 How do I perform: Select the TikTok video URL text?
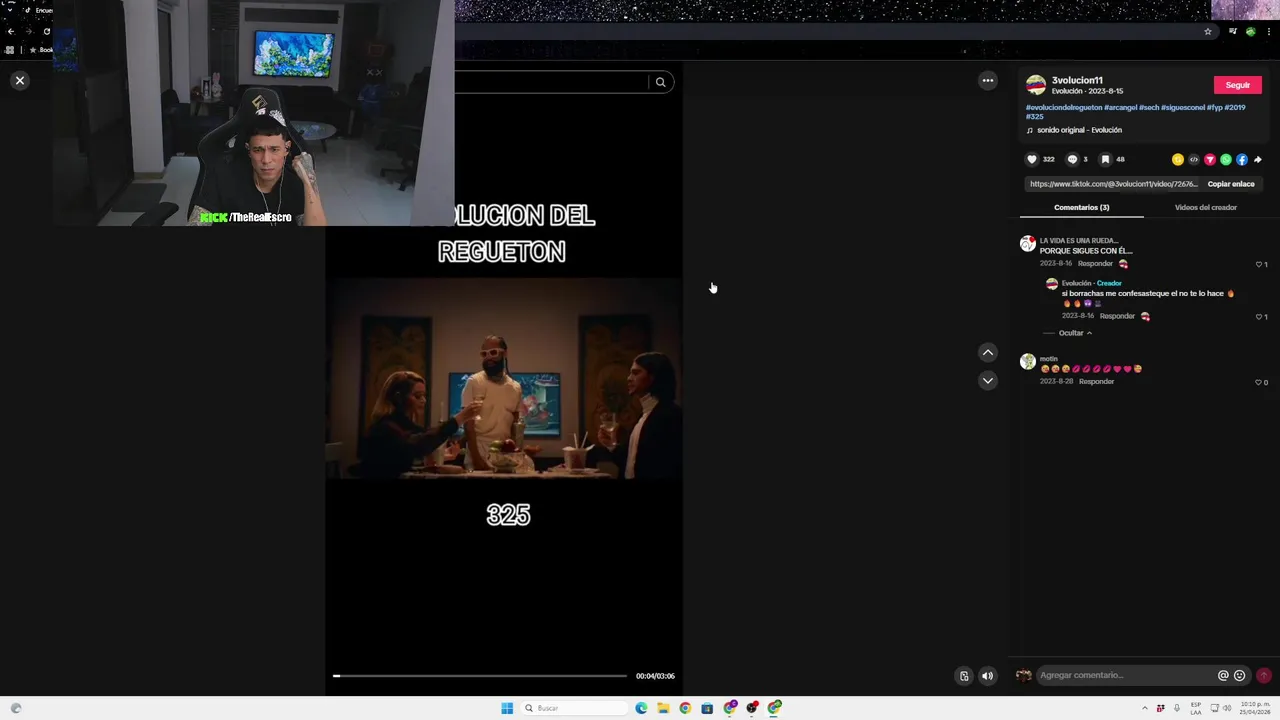(x=1113, y=184)
